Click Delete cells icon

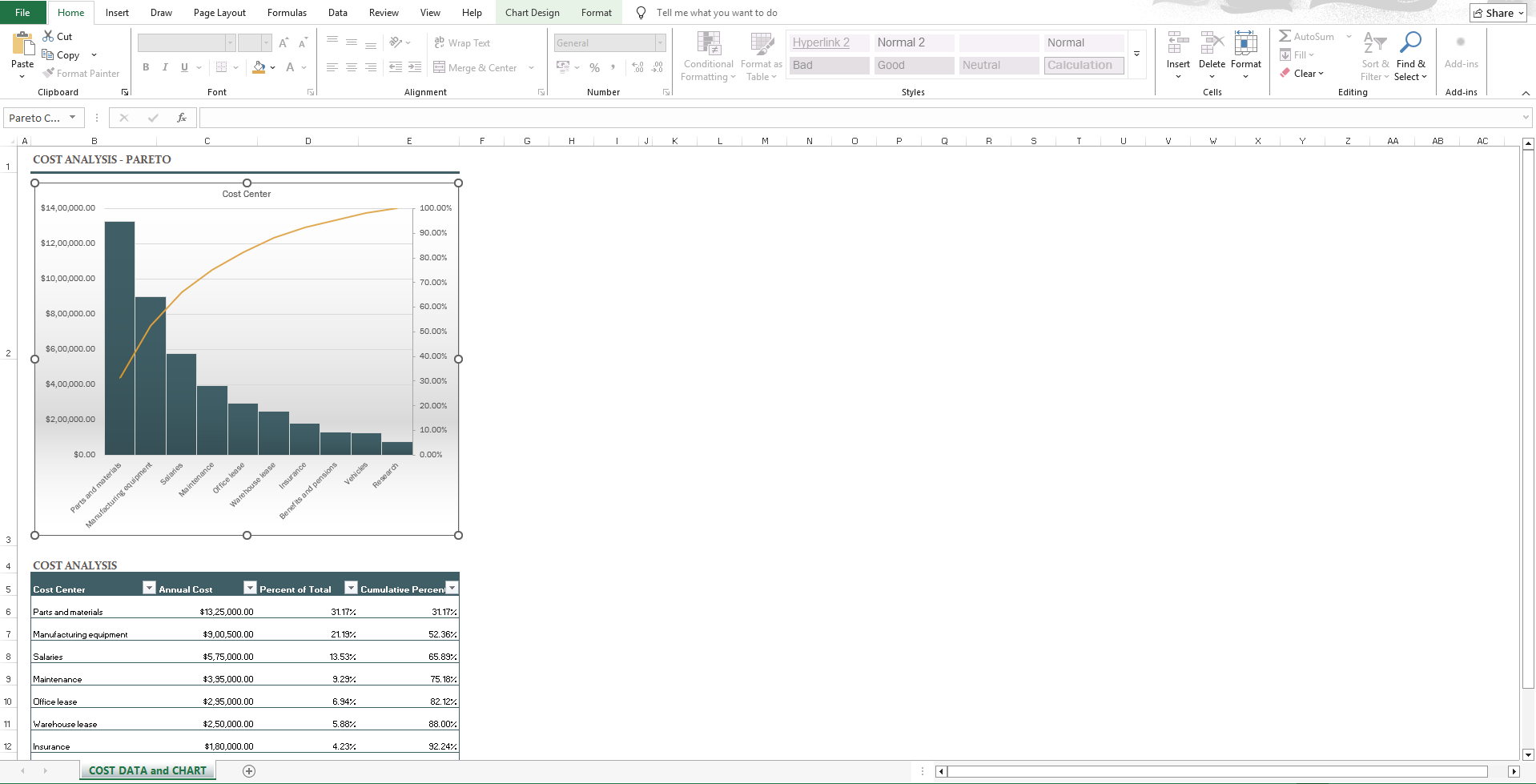tap(1212, 42)
